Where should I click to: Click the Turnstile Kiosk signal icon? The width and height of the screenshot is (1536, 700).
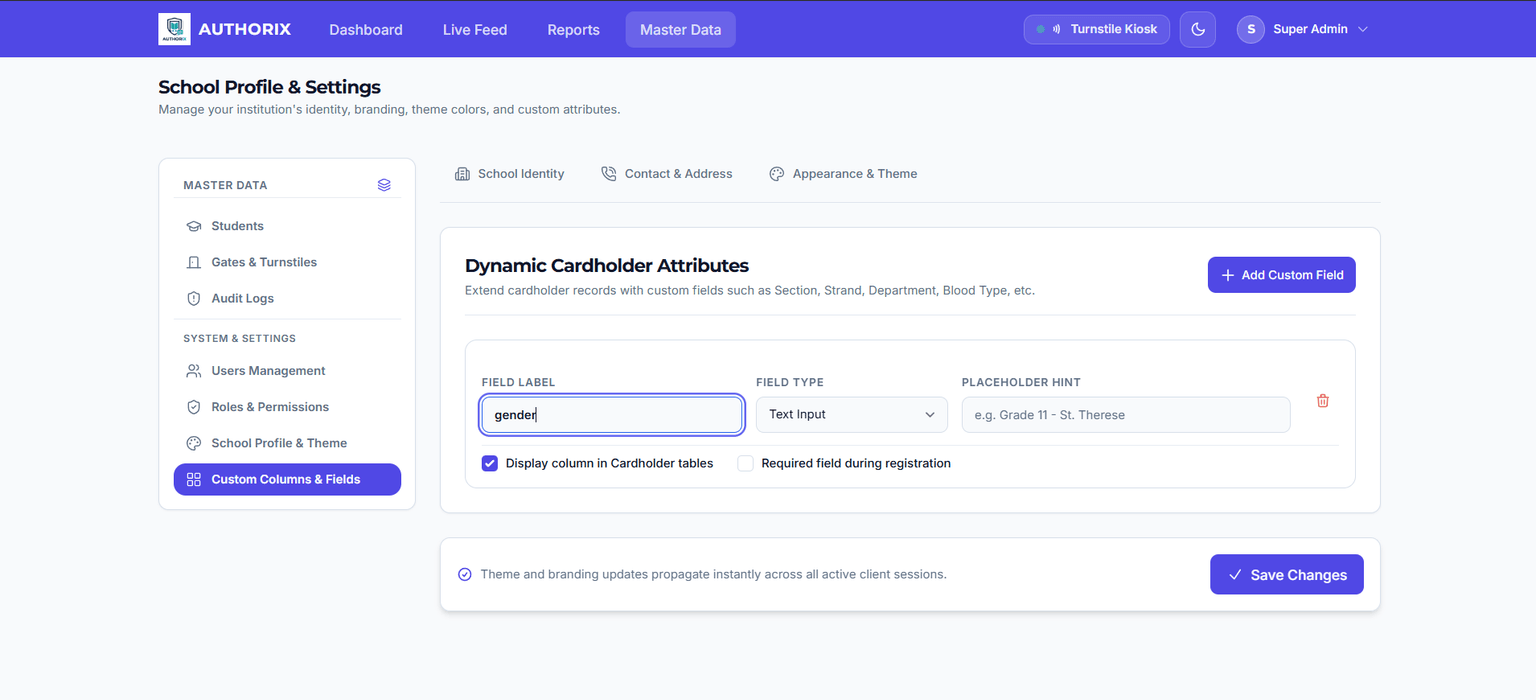pyautogui.click(x=1056, y=29)
